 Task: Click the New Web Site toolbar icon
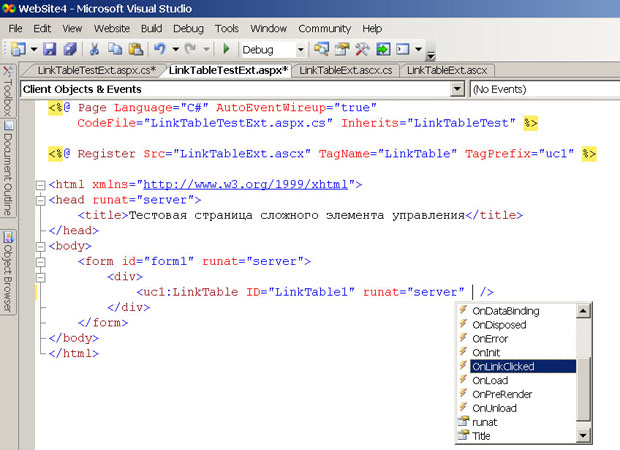click(18, 49)
